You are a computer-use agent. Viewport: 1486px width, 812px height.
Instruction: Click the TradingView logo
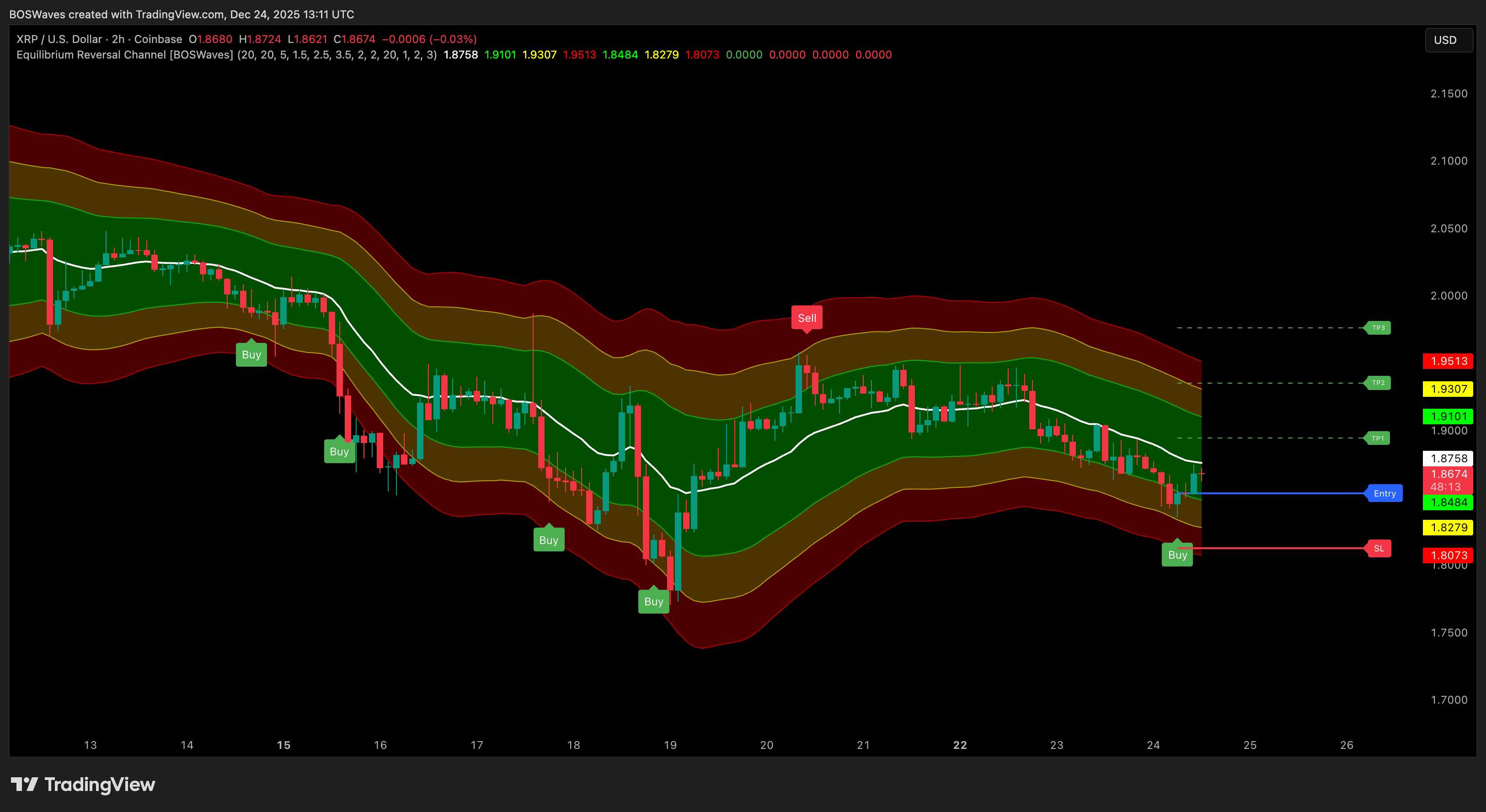83,784
